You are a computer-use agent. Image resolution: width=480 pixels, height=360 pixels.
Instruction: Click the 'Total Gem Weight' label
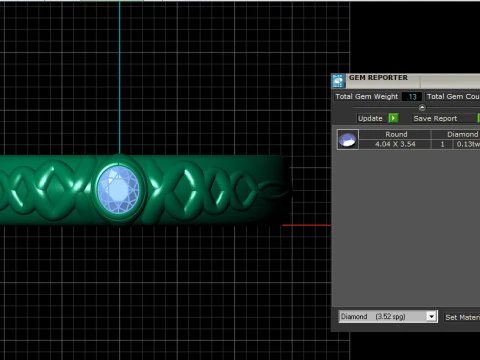click(367, 97)
